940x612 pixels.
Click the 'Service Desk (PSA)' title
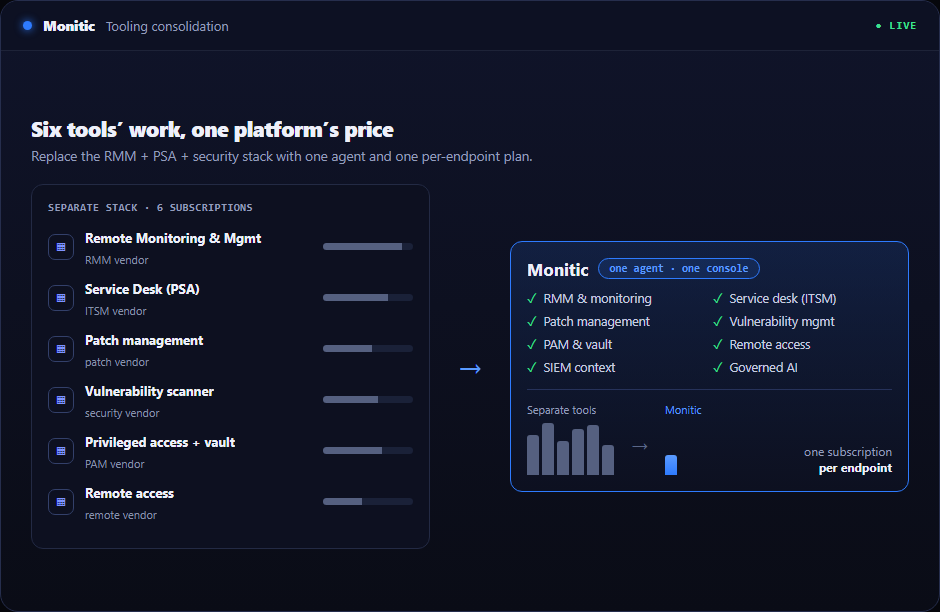(x=142, y=290)
